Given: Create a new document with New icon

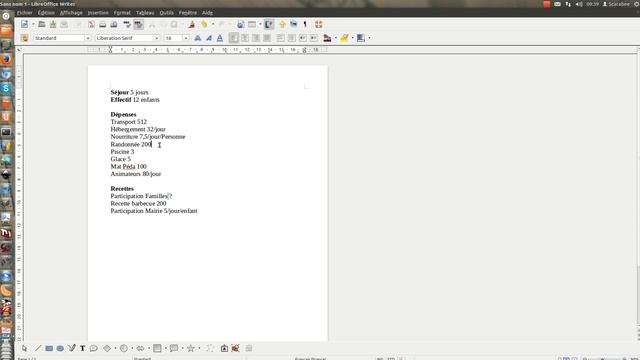Looking at the screenshot, I should 24,24.
